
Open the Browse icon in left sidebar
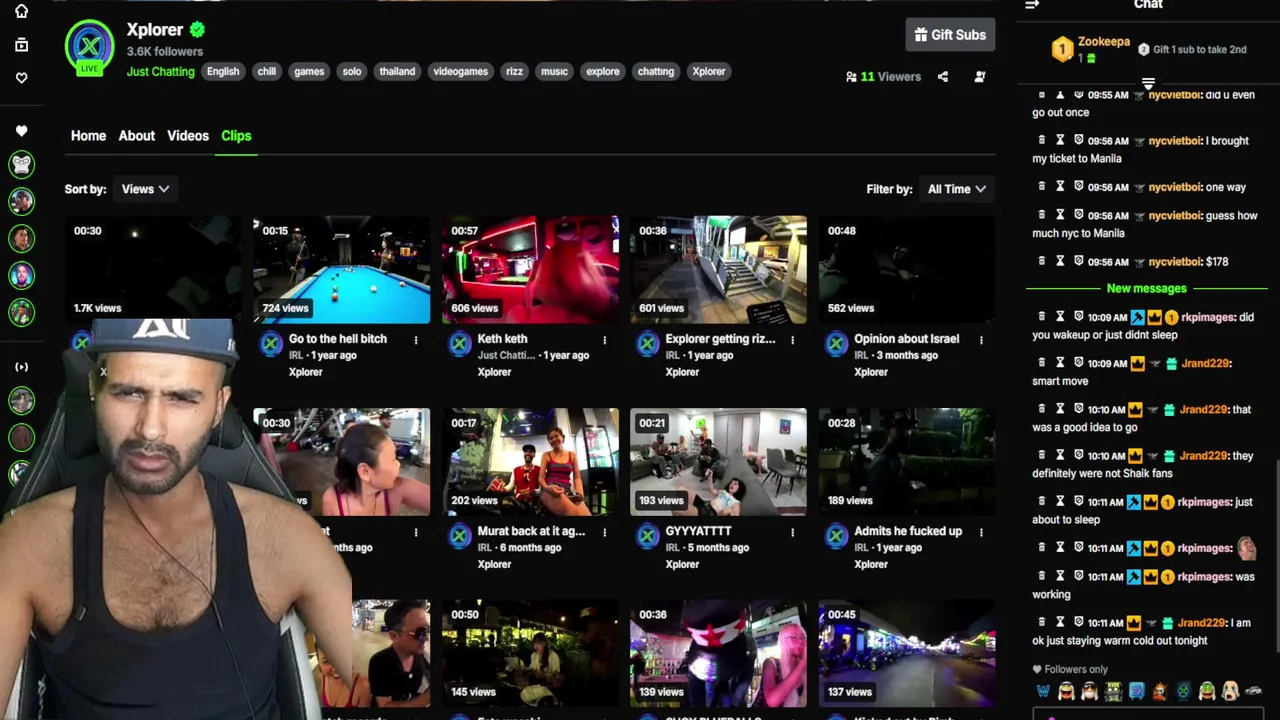coord(21,45)
